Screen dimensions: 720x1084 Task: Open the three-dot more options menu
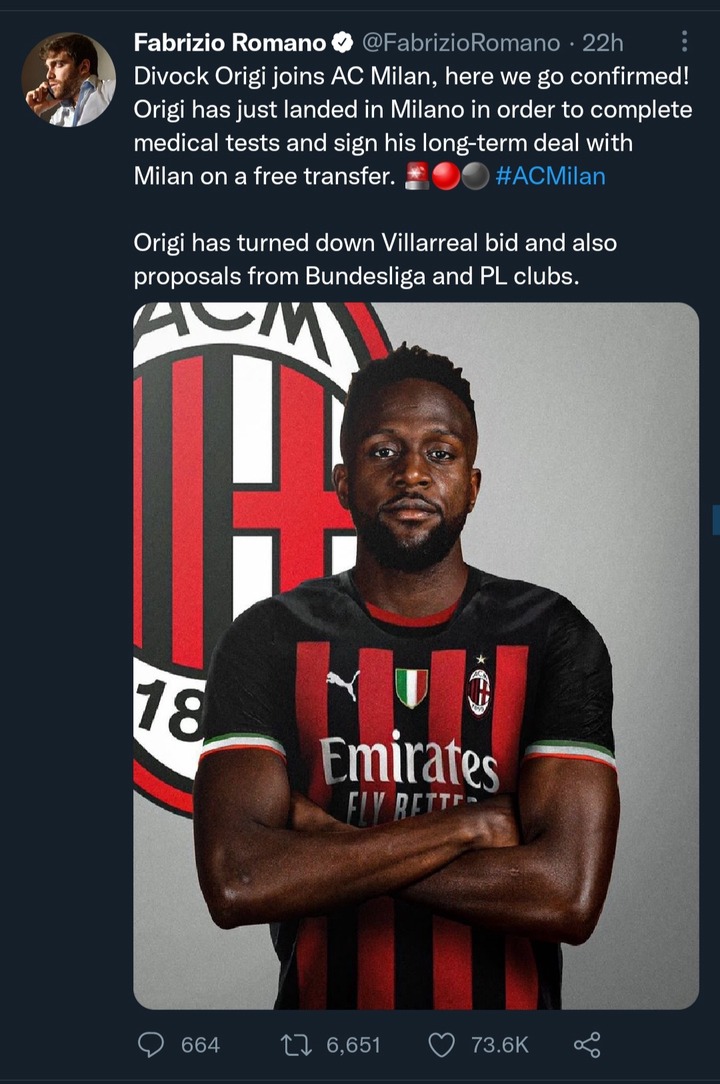(x=684, y=41)
